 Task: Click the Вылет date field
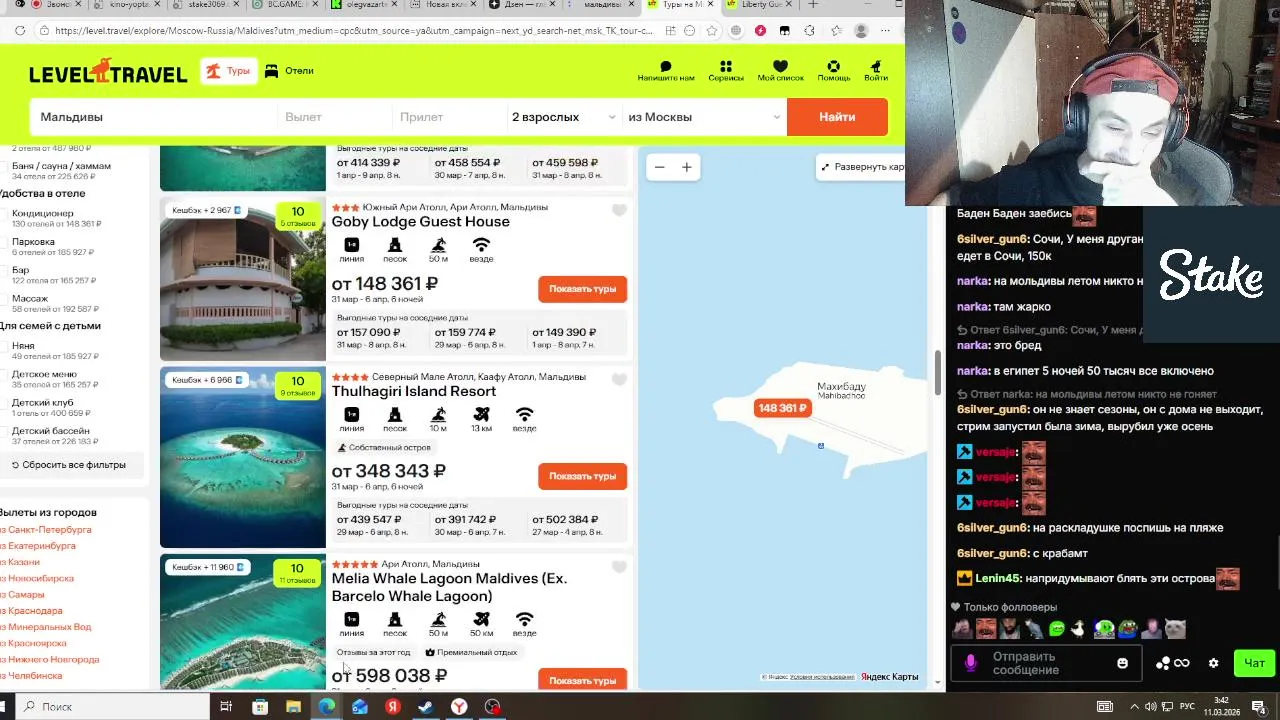(x=334, y=117)
